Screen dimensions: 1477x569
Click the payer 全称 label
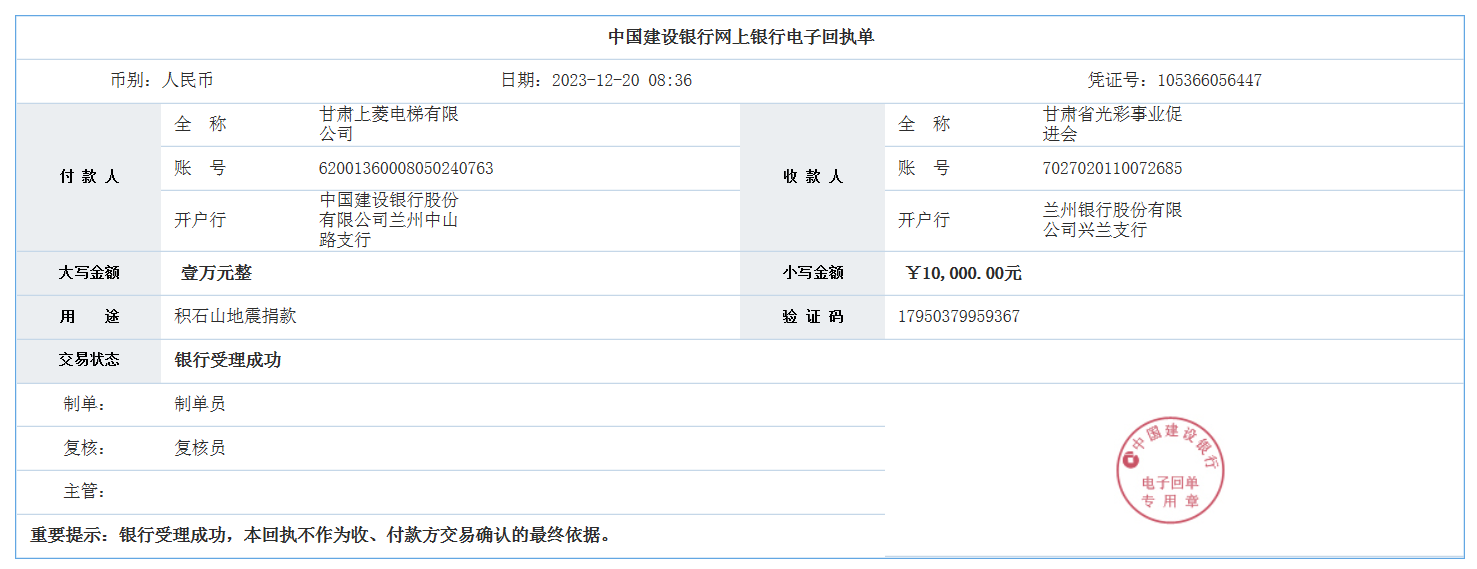tap(201, 124)
